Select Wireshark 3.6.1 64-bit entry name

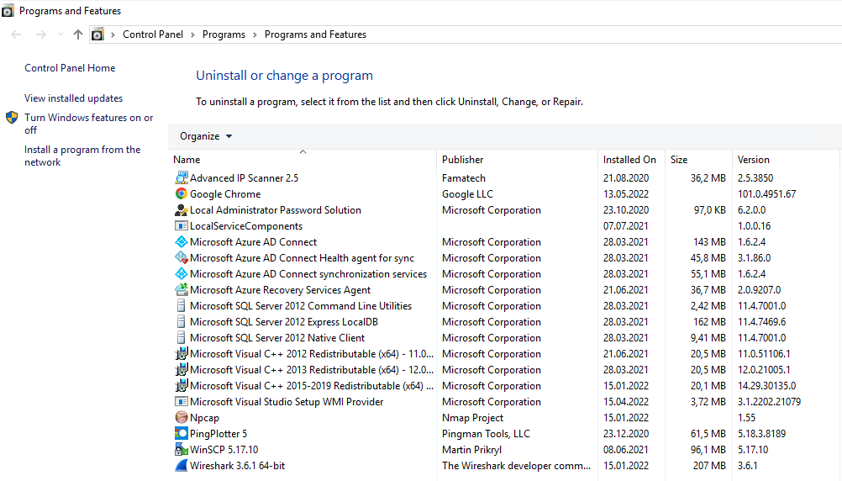click(237, 465)
